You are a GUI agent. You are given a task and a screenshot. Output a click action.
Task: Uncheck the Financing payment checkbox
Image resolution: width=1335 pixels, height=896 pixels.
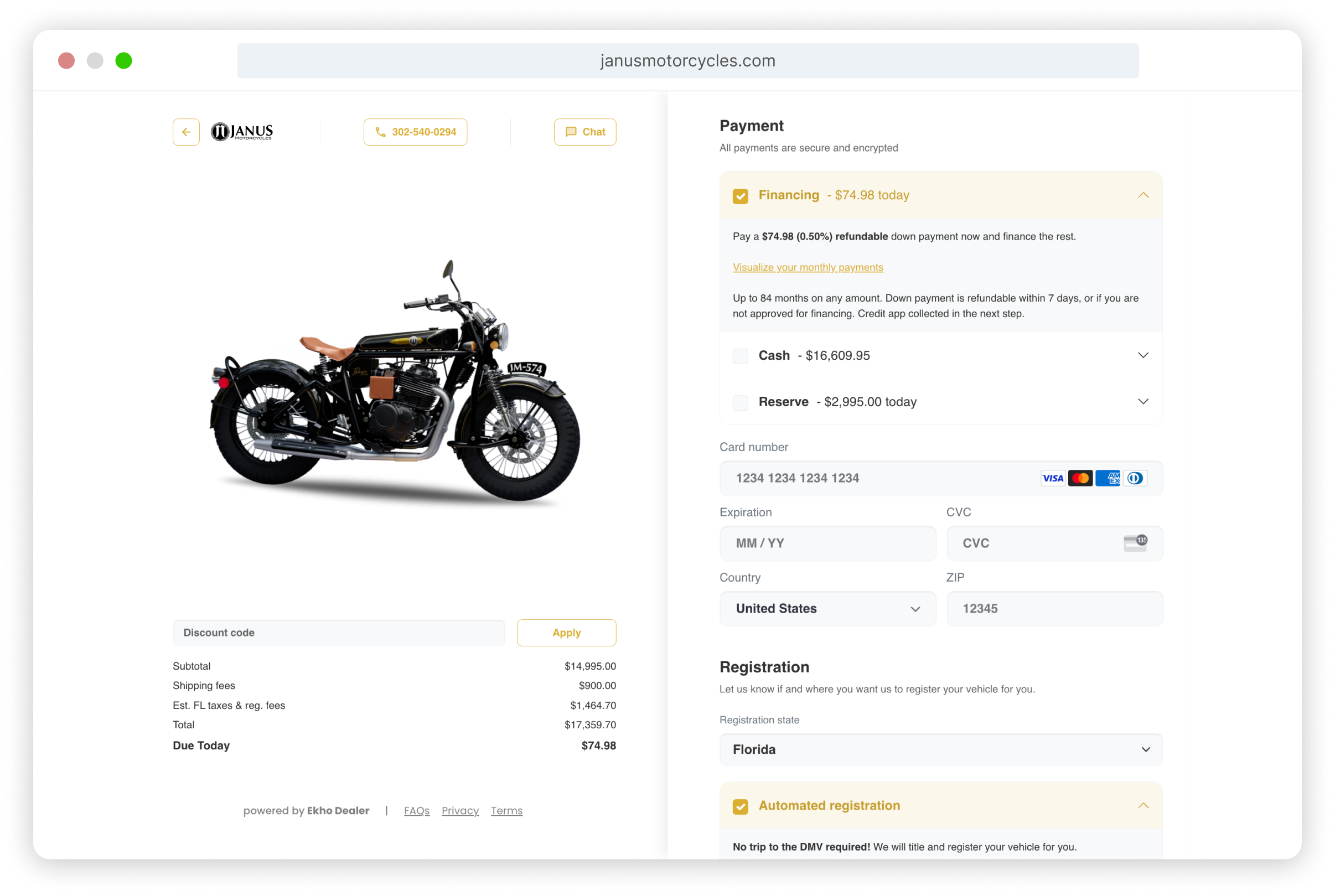tap(741, 196)
